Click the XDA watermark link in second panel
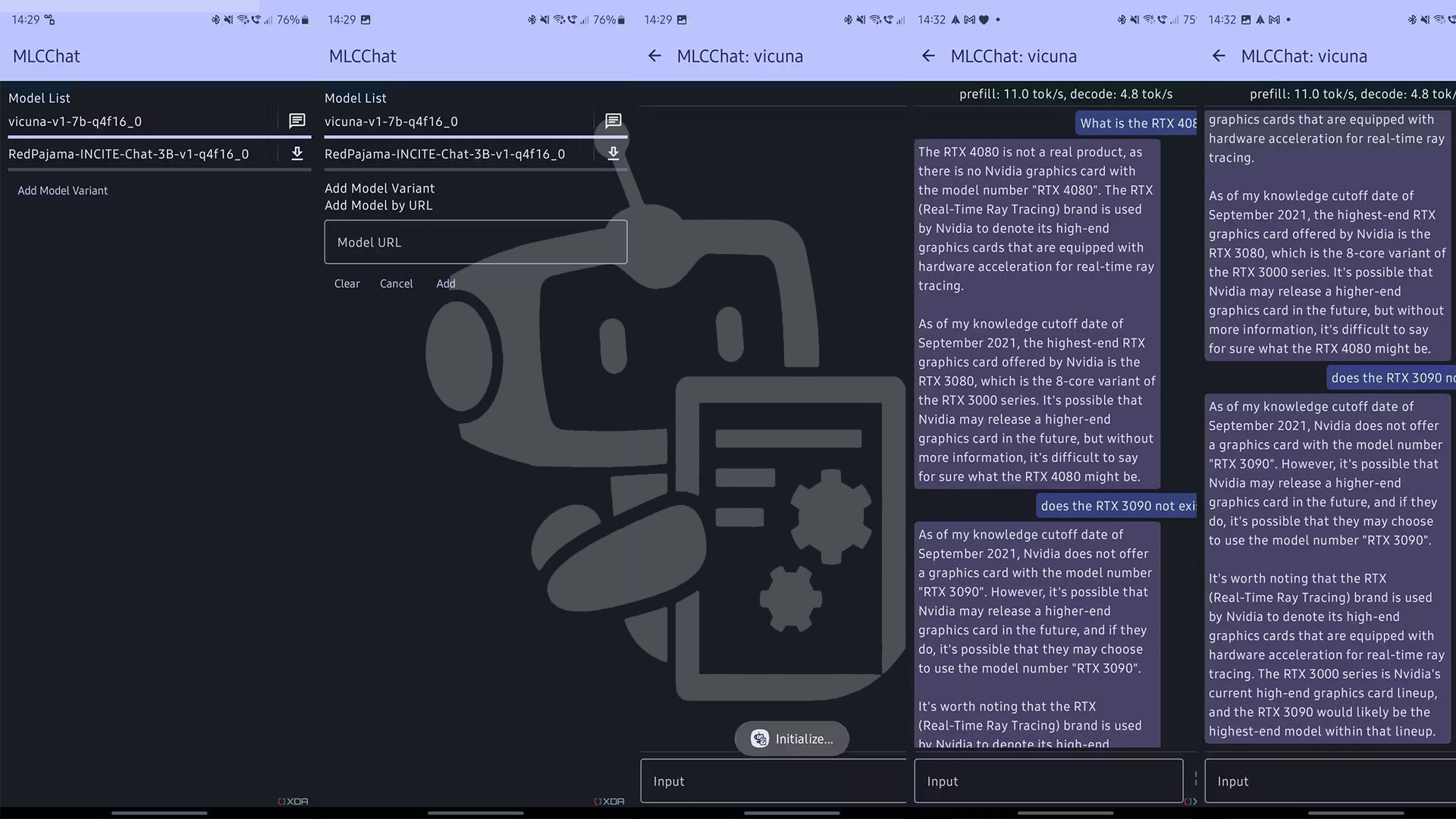This screenshot has width=1456, height=819. click(x=610, y=801)
